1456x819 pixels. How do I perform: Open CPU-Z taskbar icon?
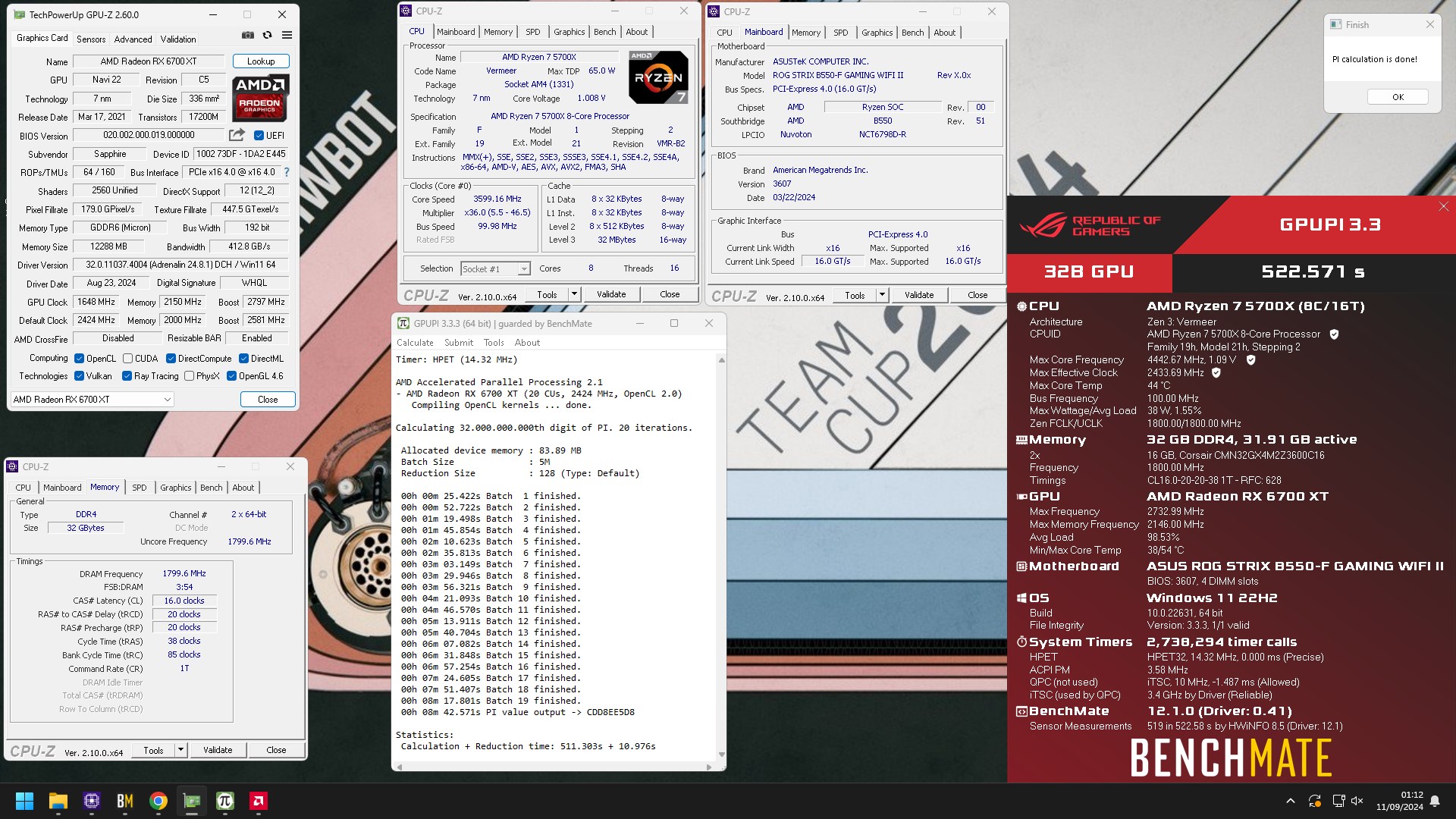point(92,801)
